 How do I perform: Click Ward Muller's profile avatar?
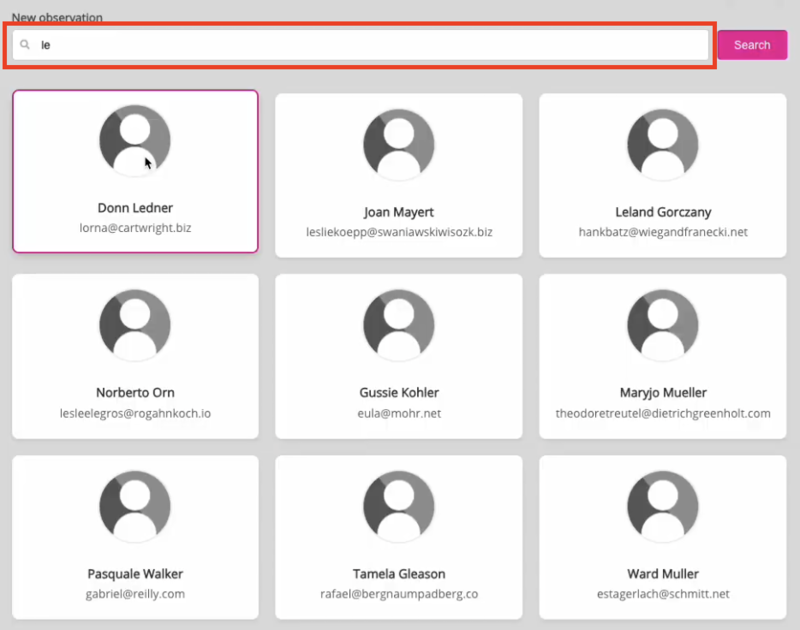(x=662, y=506)
